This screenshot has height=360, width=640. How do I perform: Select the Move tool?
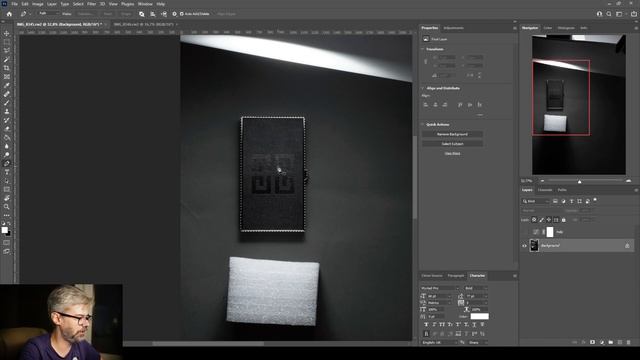7,33
